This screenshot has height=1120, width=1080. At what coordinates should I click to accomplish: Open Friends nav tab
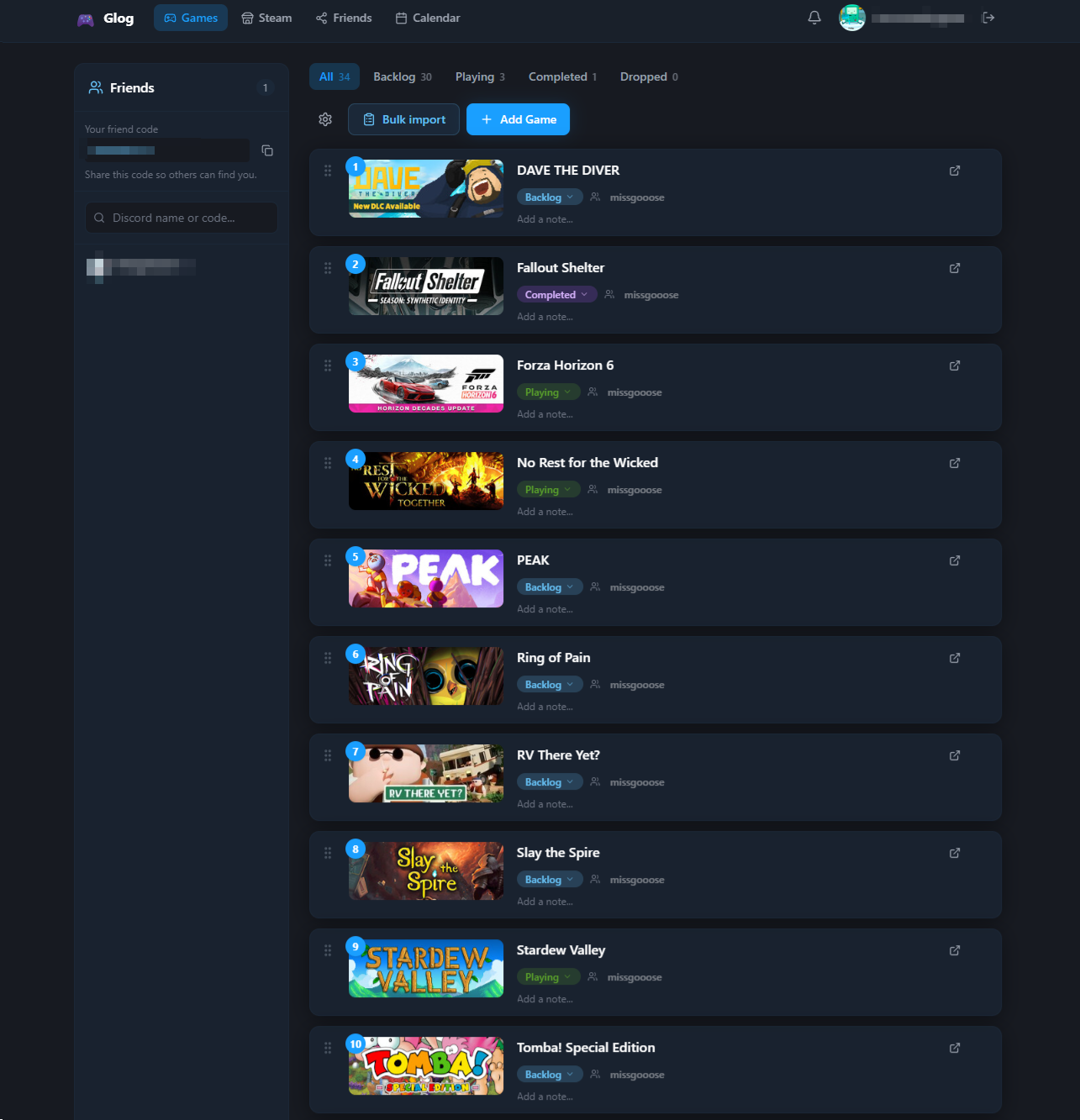click(x=344, y=18)
